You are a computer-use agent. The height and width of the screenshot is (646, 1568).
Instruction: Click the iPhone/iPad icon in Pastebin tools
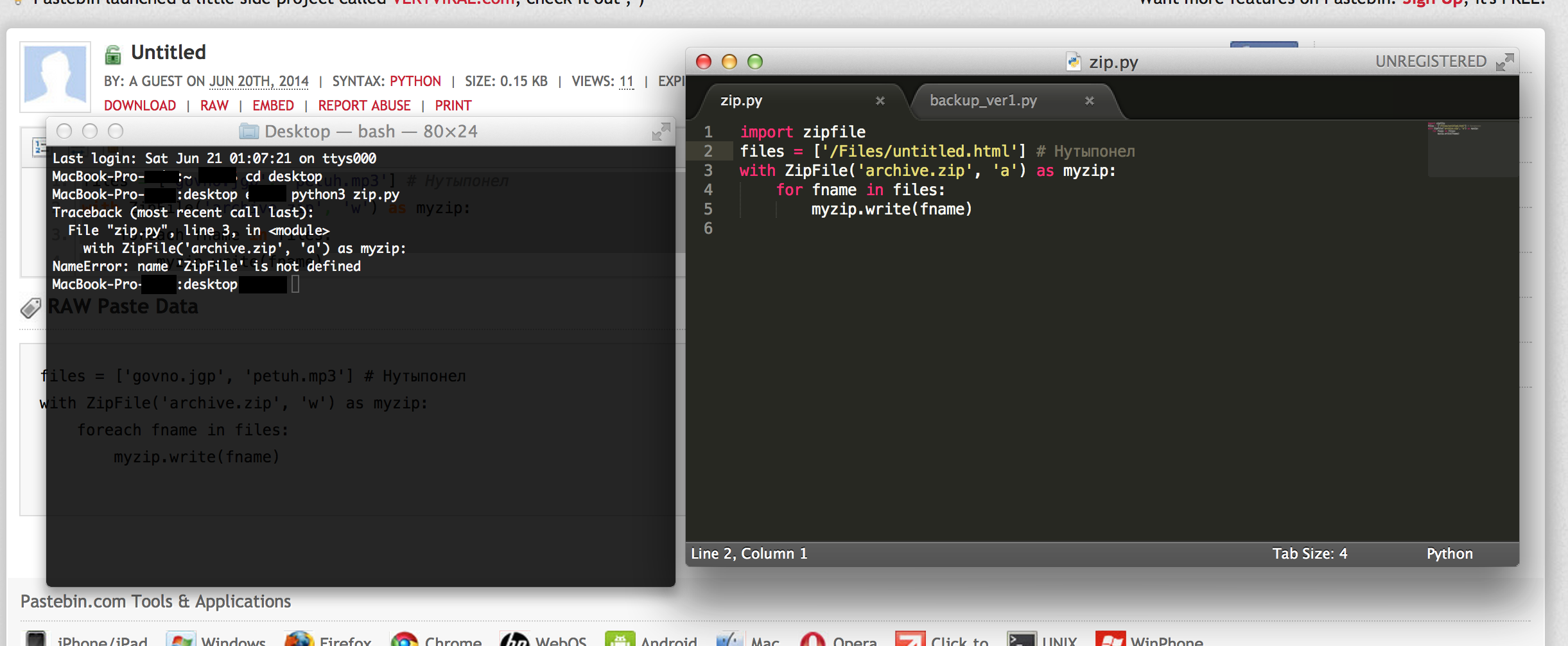(36, 640)
